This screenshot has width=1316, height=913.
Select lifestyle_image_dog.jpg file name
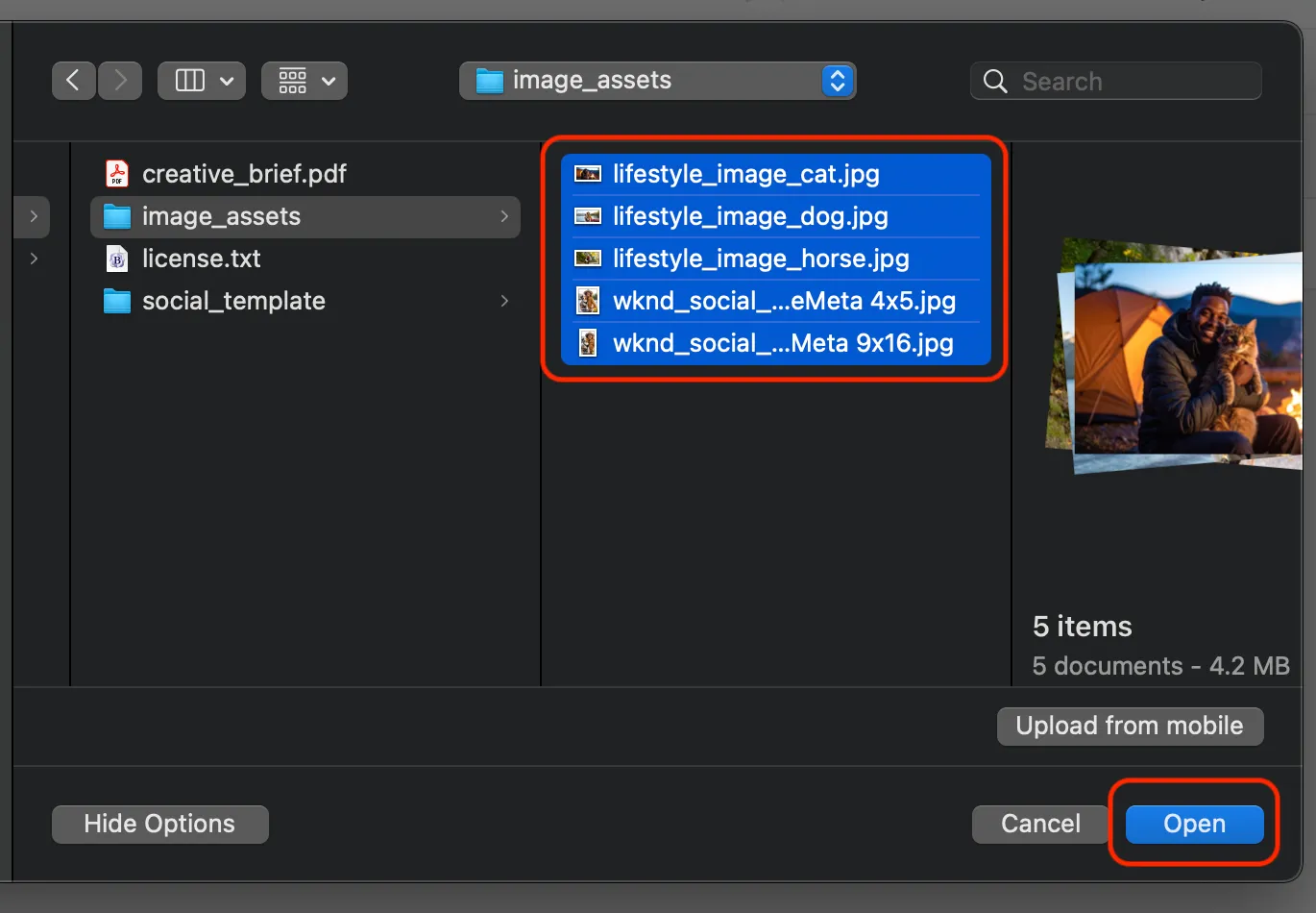750,216
